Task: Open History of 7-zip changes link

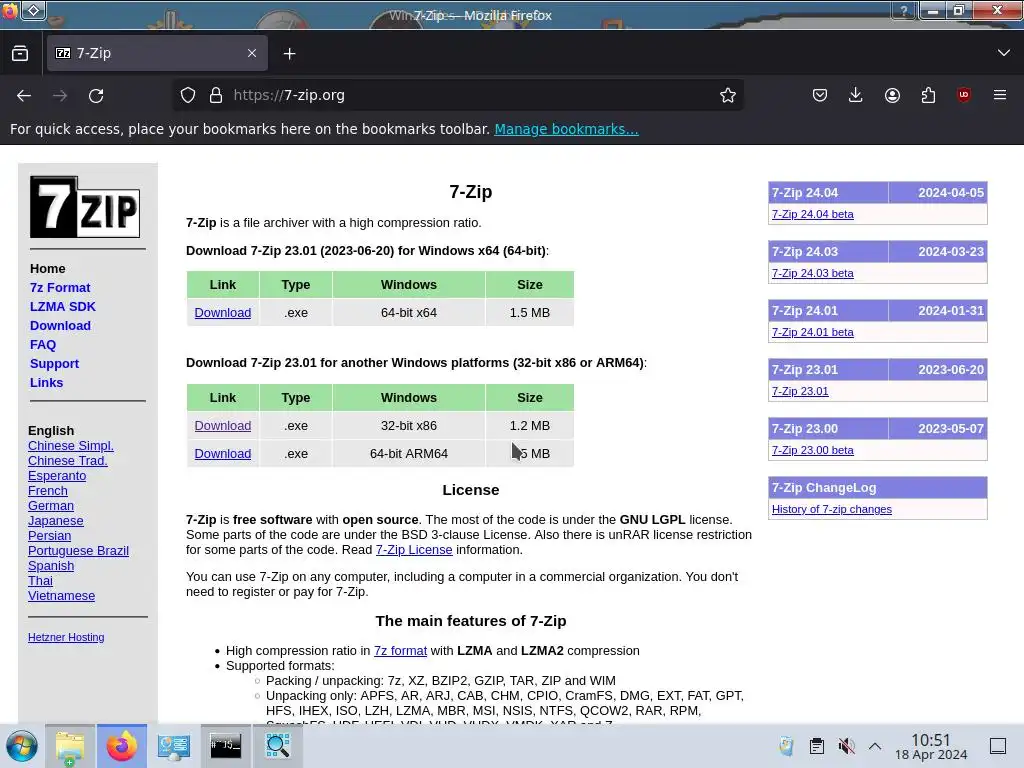Action: click(831, 509)
